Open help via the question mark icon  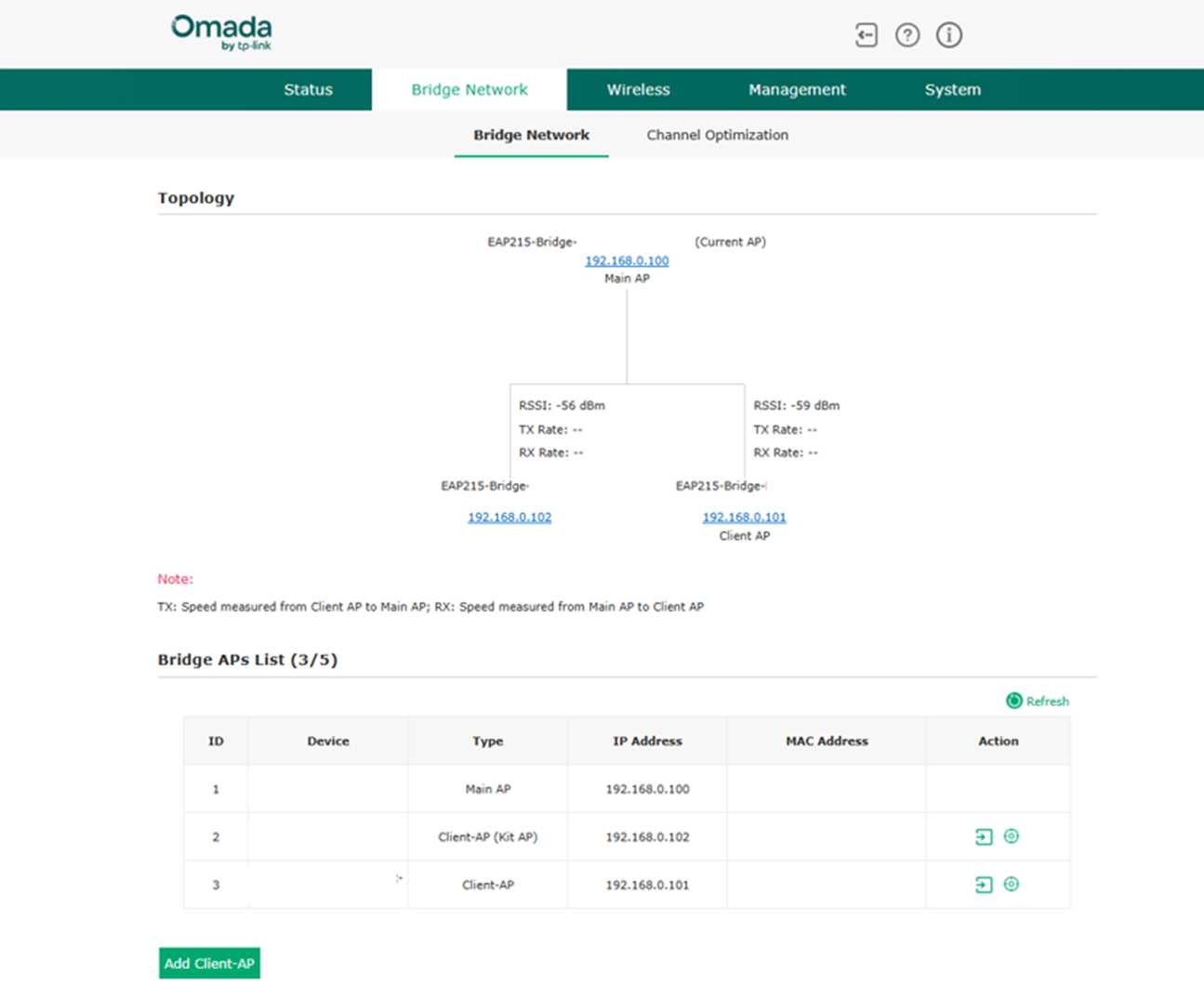907,35
